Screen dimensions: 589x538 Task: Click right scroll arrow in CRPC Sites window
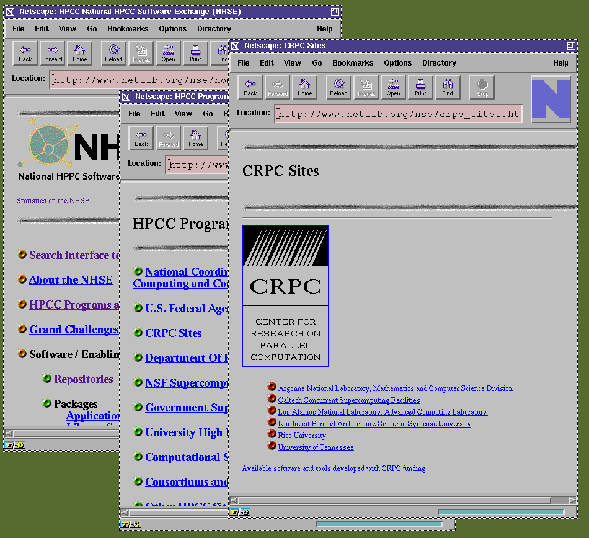coord(572,500)
